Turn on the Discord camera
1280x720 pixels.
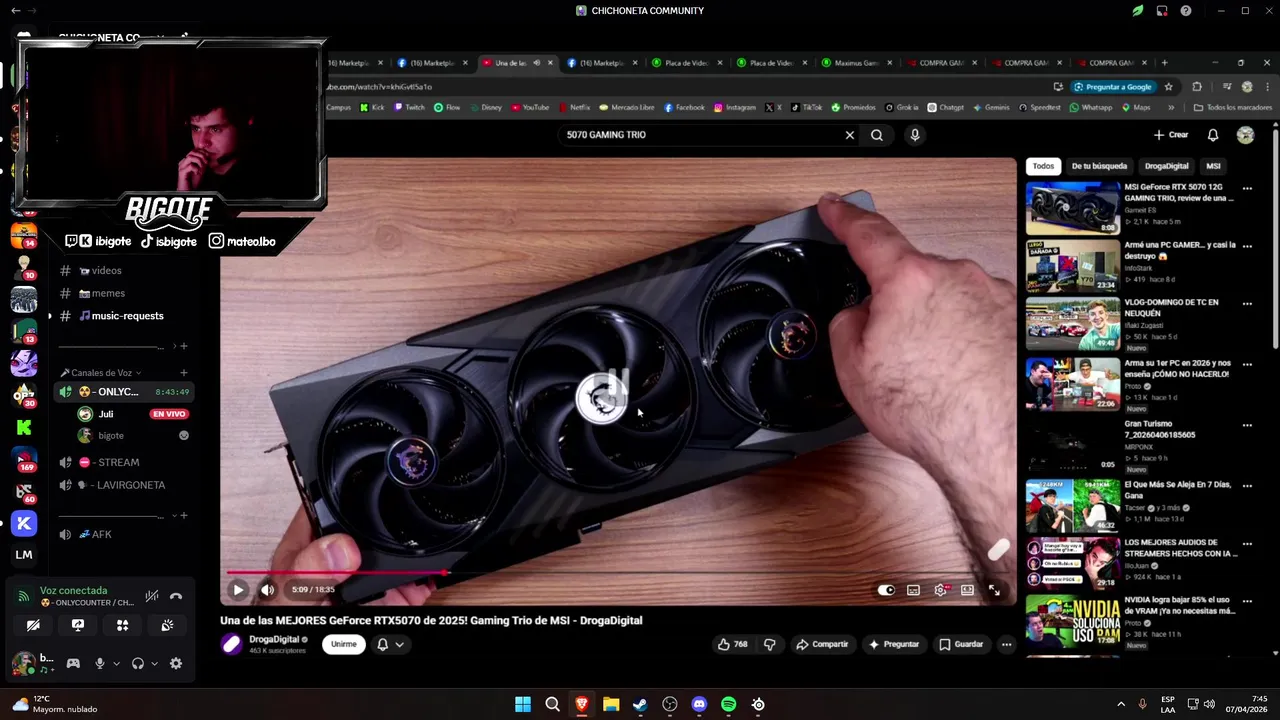[x=33, y=625]
